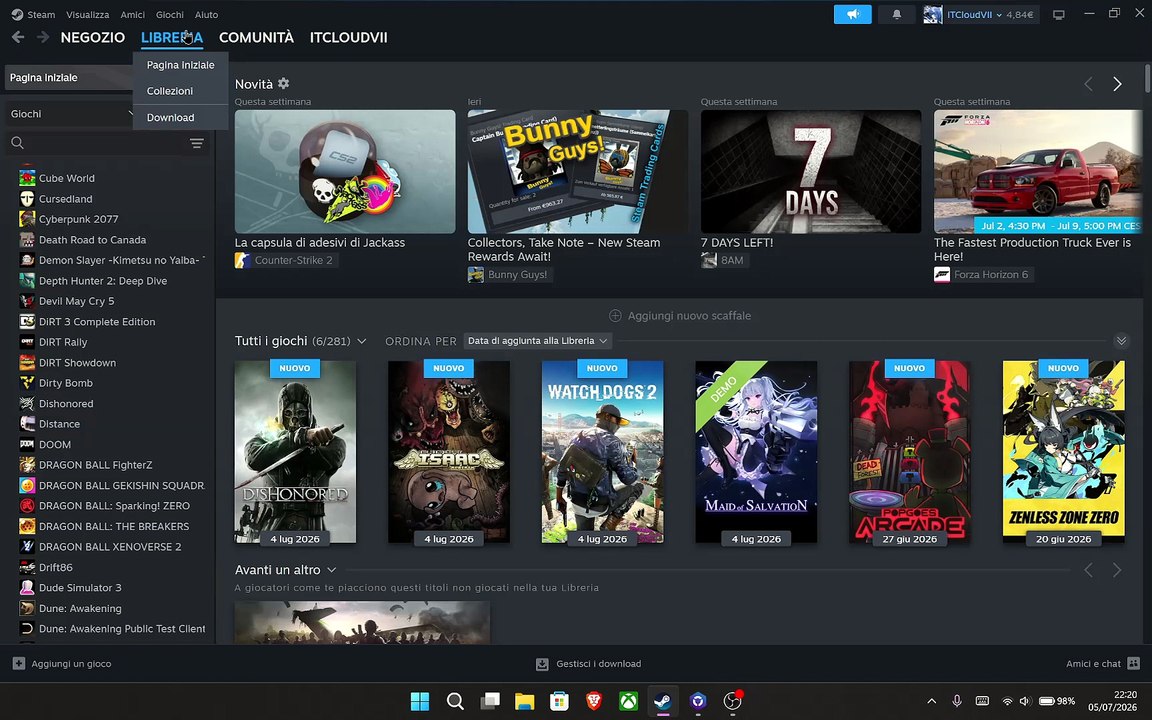
Task: Open the Visualizza menu
Action: coord(87,14)
